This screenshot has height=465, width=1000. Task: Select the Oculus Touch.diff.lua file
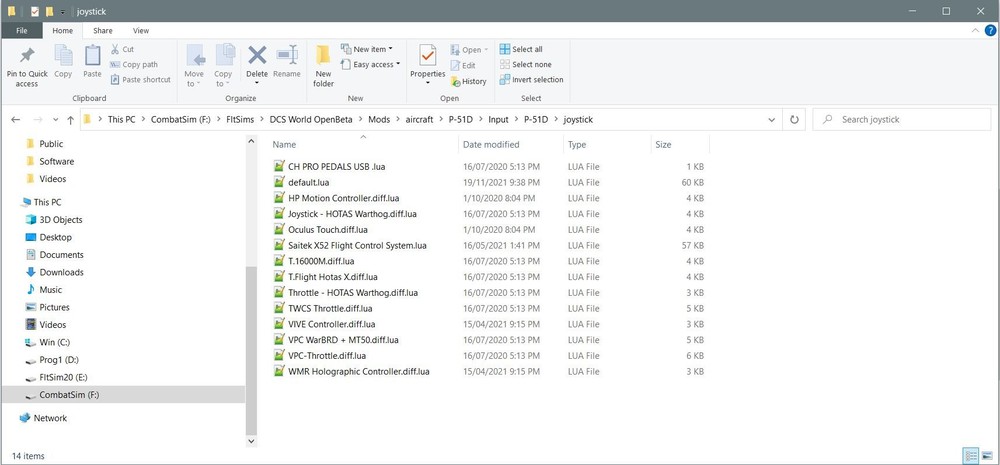pos(328,230)
